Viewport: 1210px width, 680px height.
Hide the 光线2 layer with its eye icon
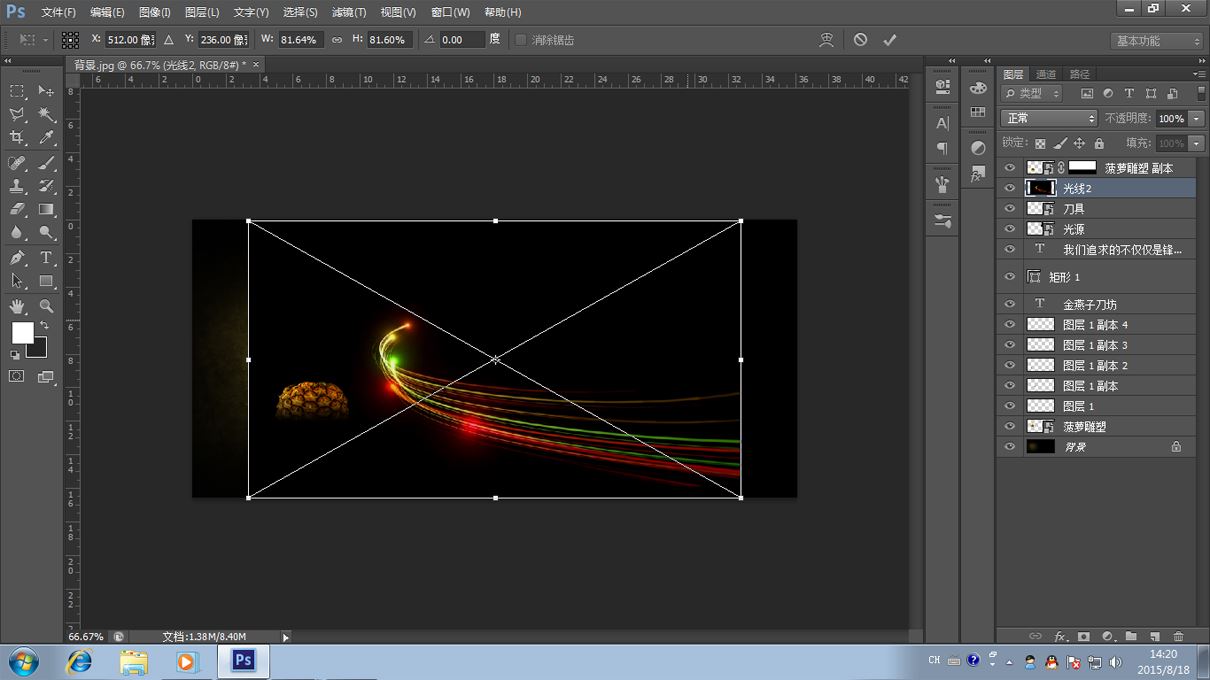[x=1010, y=188]
